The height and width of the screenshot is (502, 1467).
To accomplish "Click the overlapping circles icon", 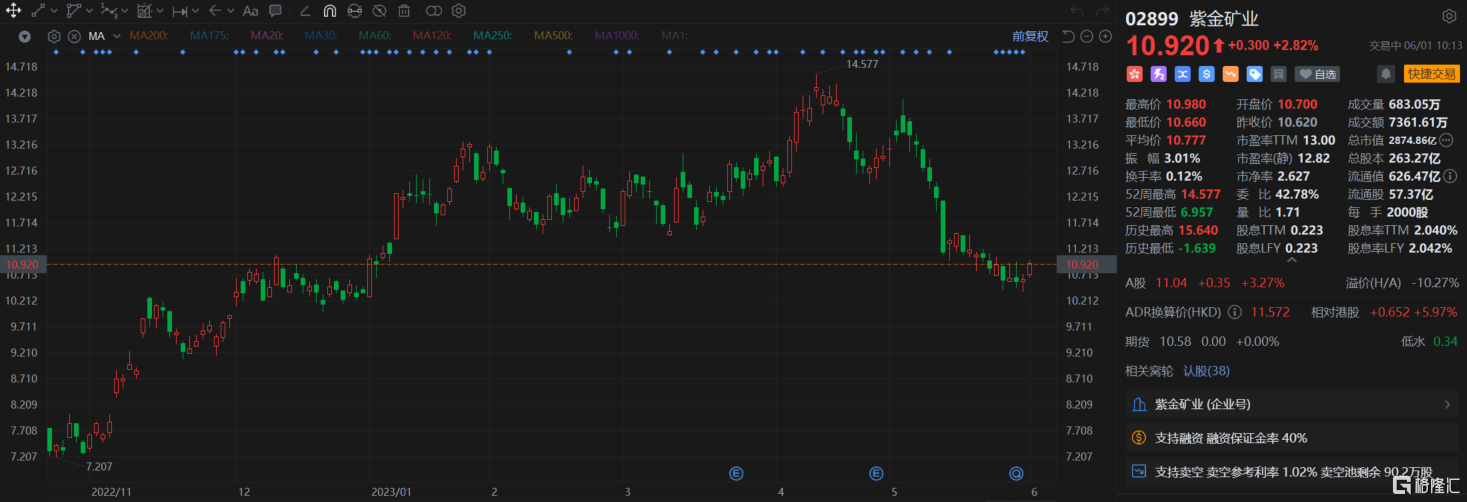I will (x=433, y=11).
